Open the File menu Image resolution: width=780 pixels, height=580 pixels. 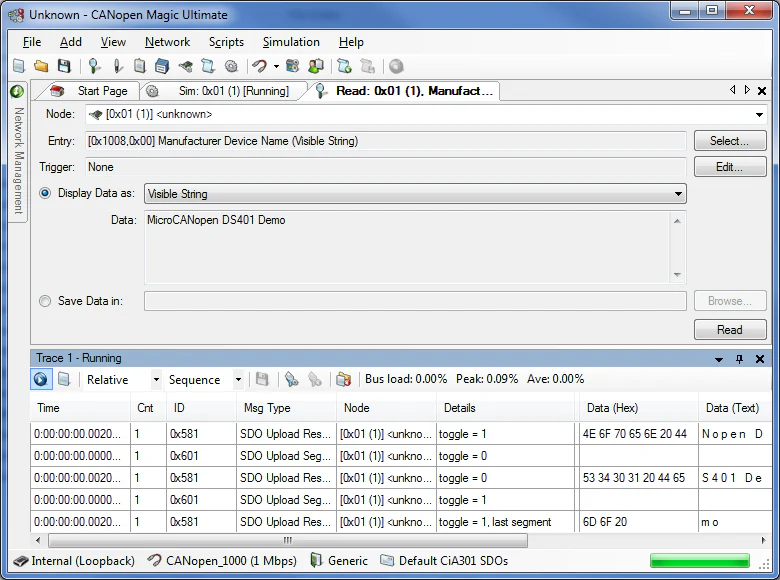point(32,42)
